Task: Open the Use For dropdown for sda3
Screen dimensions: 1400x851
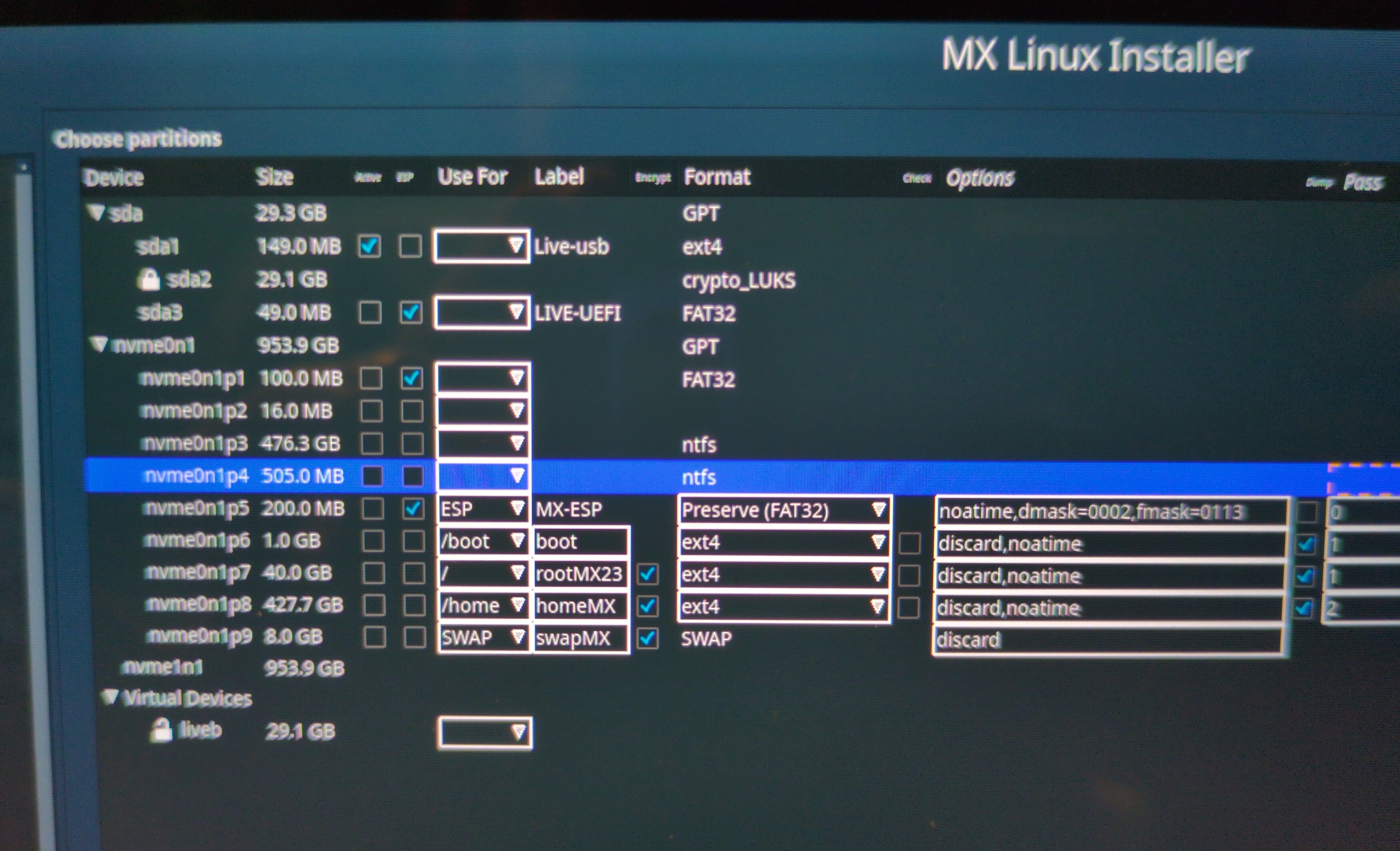Action: 482,312
